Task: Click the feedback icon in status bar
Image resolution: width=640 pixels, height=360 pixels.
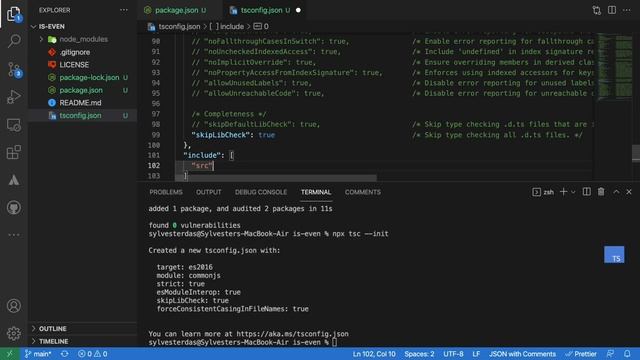Action: pos(611,354)
